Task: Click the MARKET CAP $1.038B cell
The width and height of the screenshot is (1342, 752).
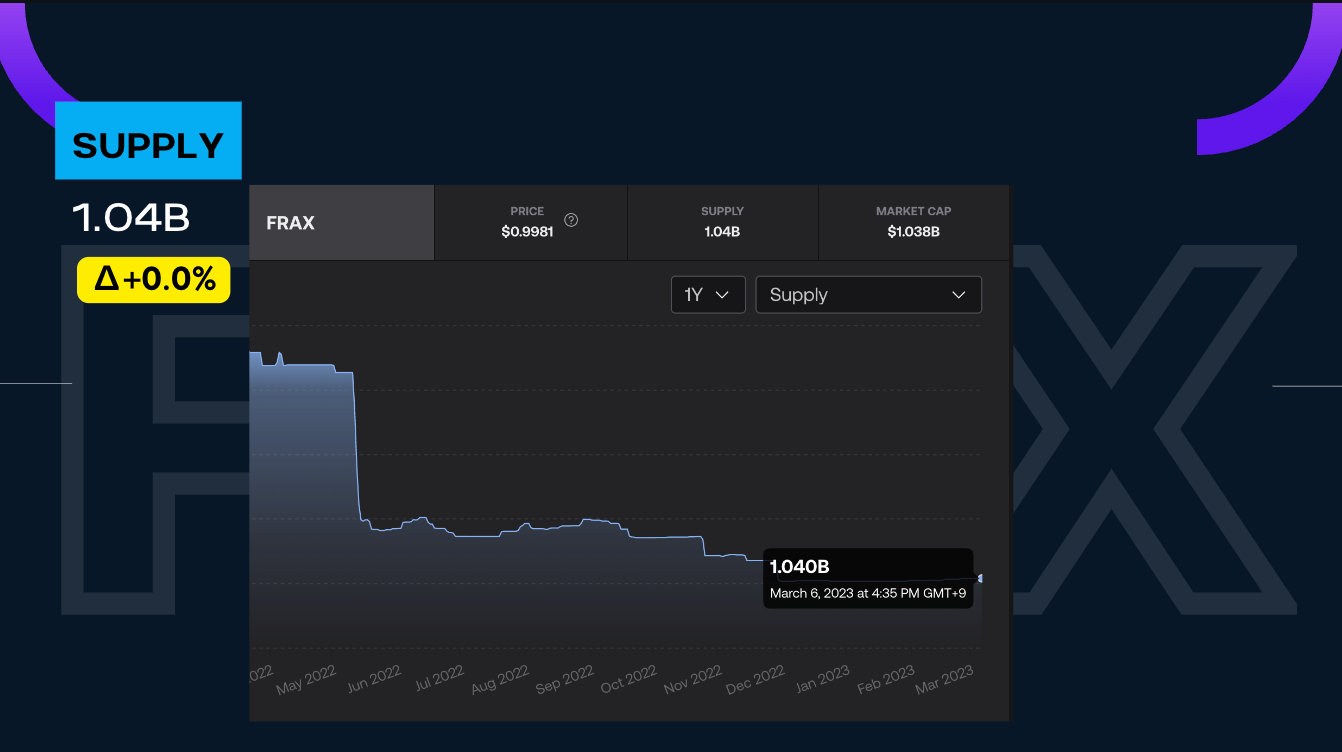Action: pyautogui.click(x=914, y=223)
